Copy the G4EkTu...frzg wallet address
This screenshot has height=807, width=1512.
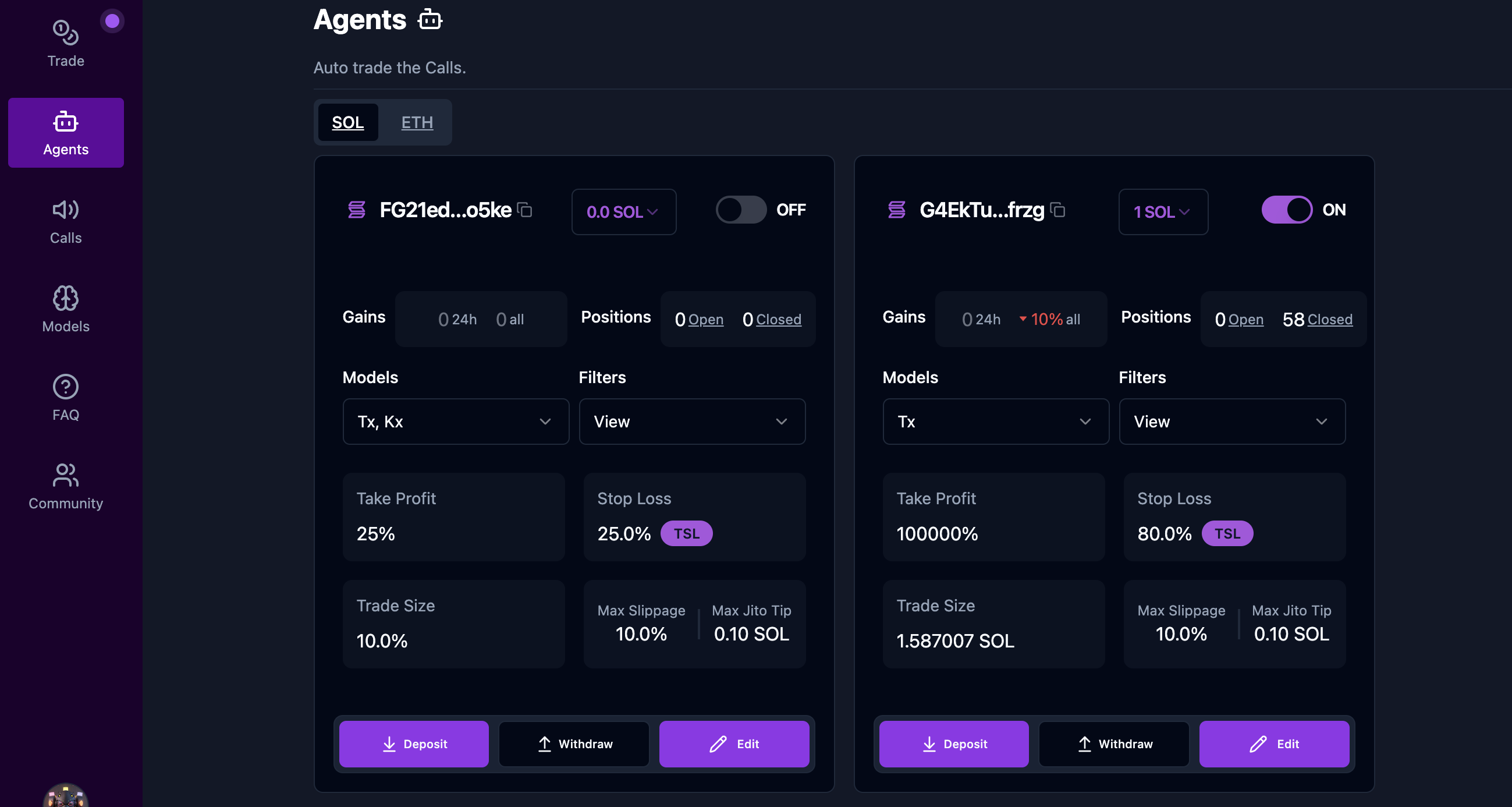(x=1057, y=210)
